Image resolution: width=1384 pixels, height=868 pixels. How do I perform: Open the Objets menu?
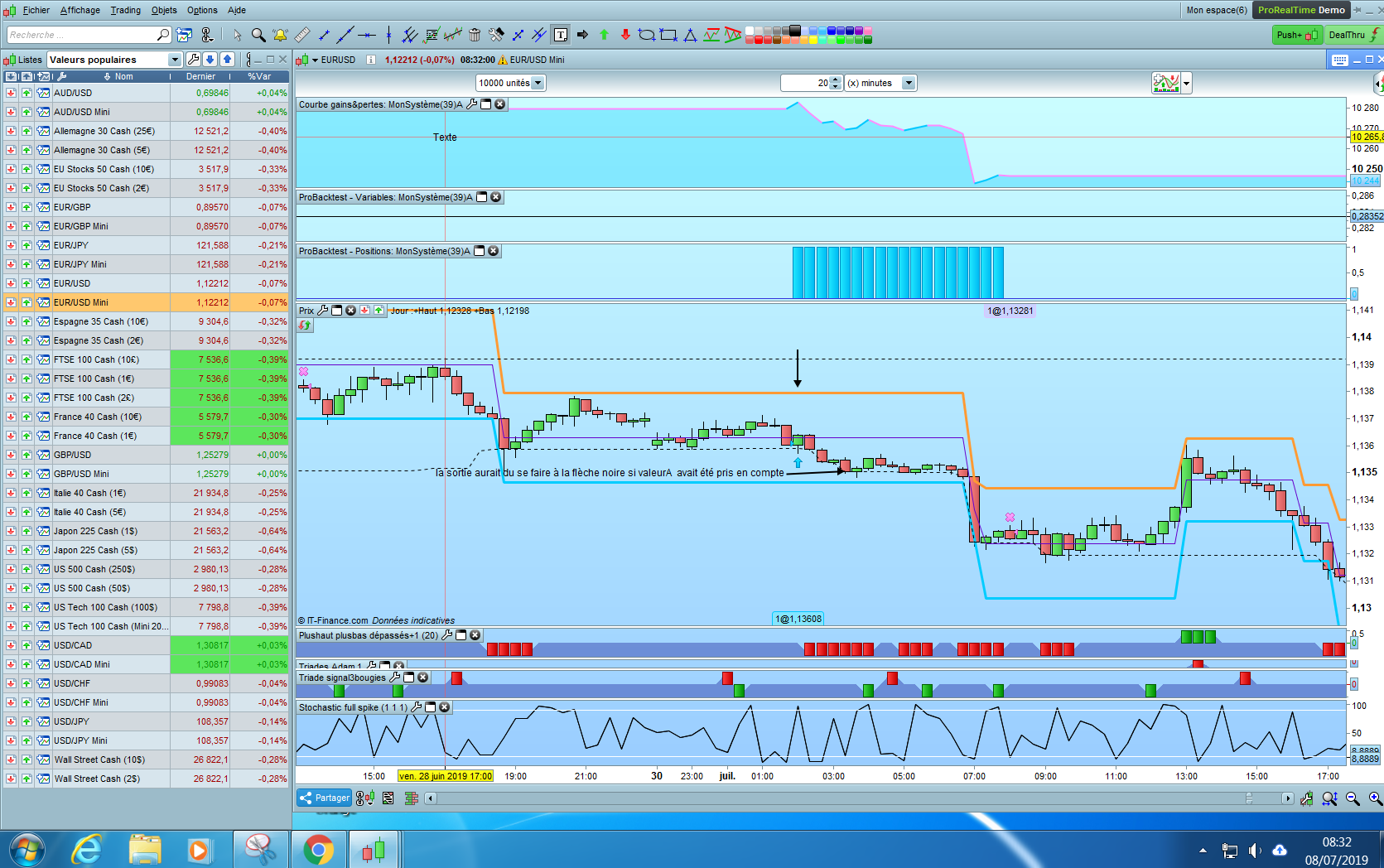164,10
